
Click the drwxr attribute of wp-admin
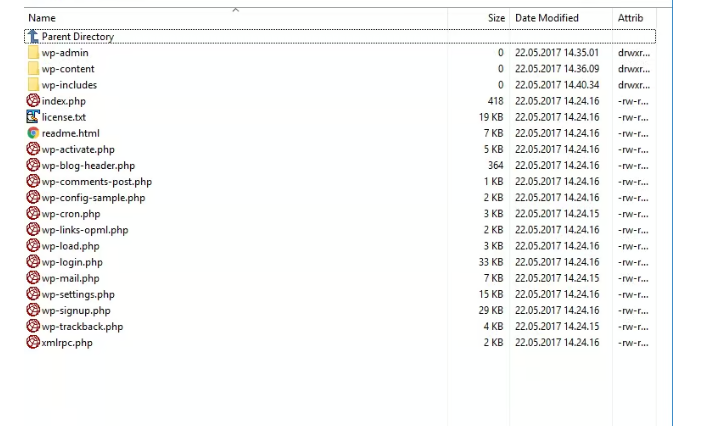point(634,53)
